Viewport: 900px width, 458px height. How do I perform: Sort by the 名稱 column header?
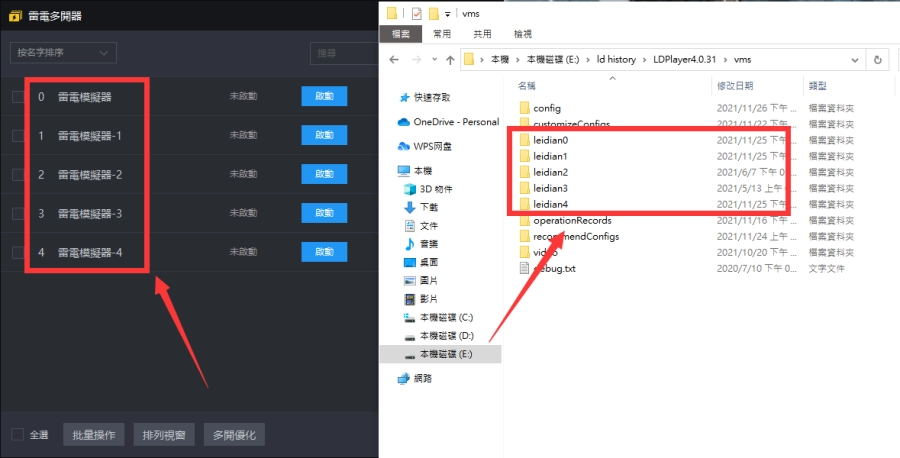(x=526, y=86)
